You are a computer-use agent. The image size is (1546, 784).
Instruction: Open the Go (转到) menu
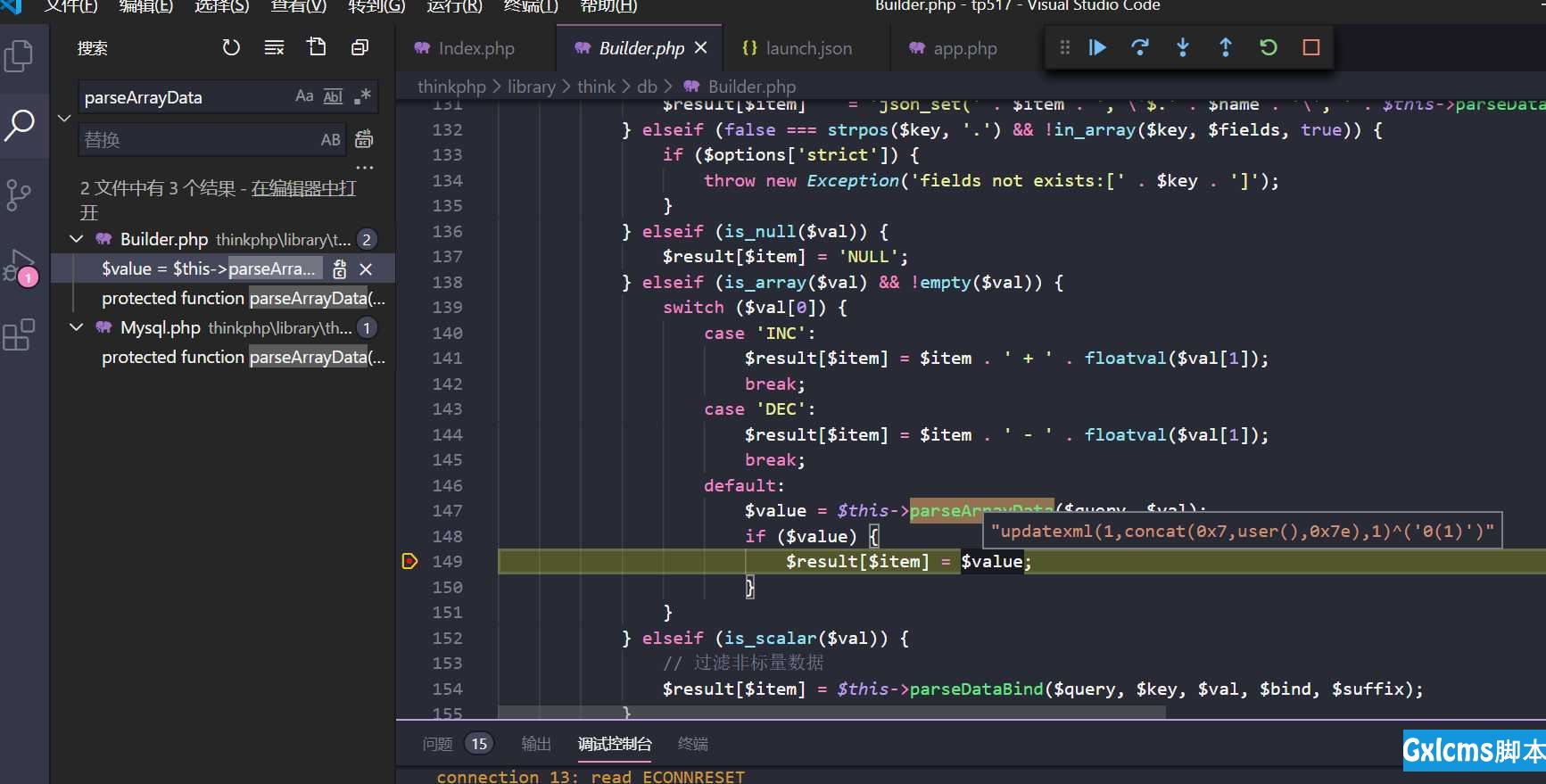coord(376,6)
